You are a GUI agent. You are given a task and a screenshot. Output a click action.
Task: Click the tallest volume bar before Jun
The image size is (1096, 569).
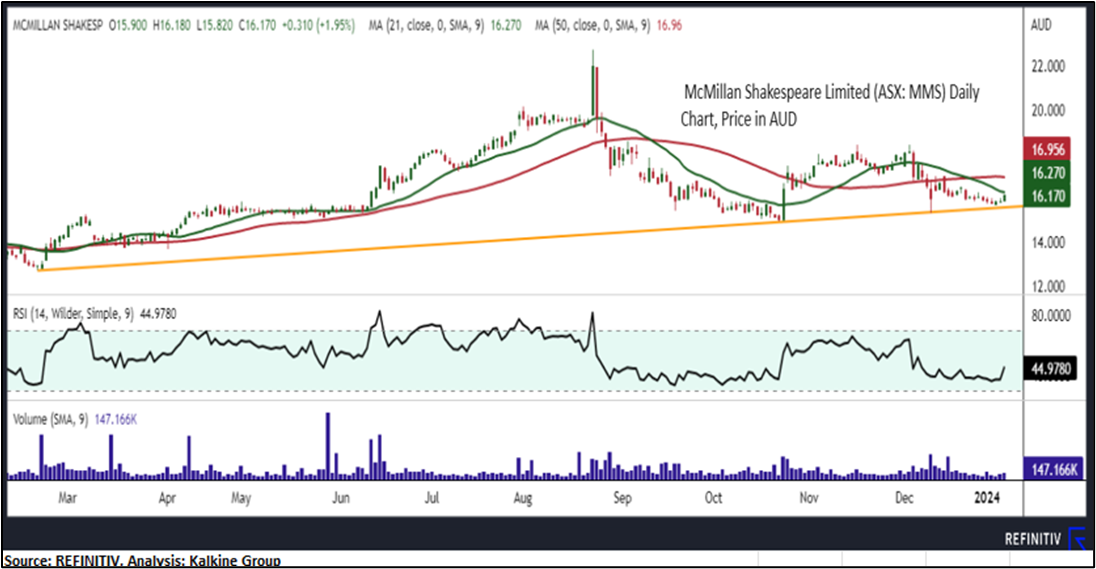(329, 446)
